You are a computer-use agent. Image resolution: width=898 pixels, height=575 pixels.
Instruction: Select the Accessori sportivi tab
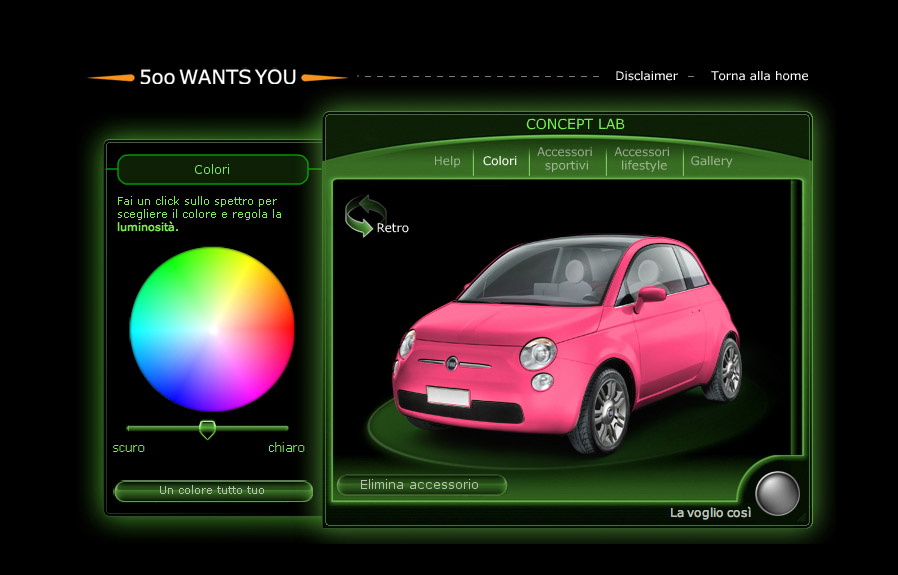point(565,159)
